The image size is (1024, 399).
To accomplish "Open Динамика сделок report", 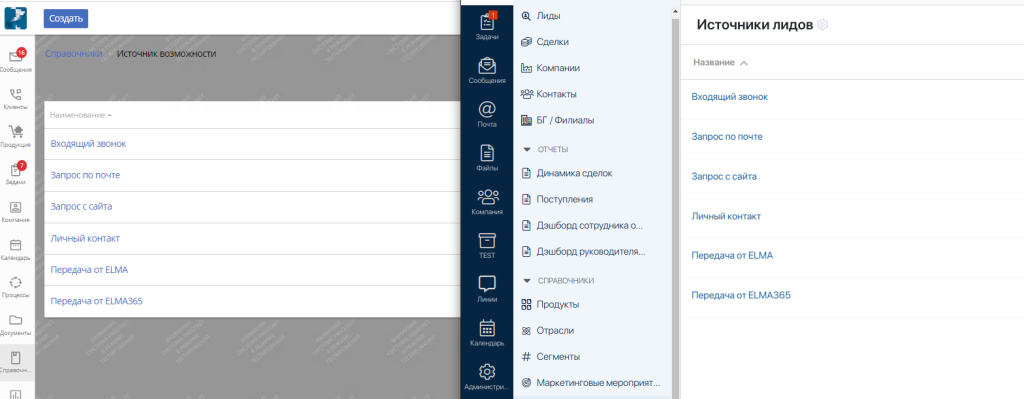I will pyautogui.click(x=567, y=173).
